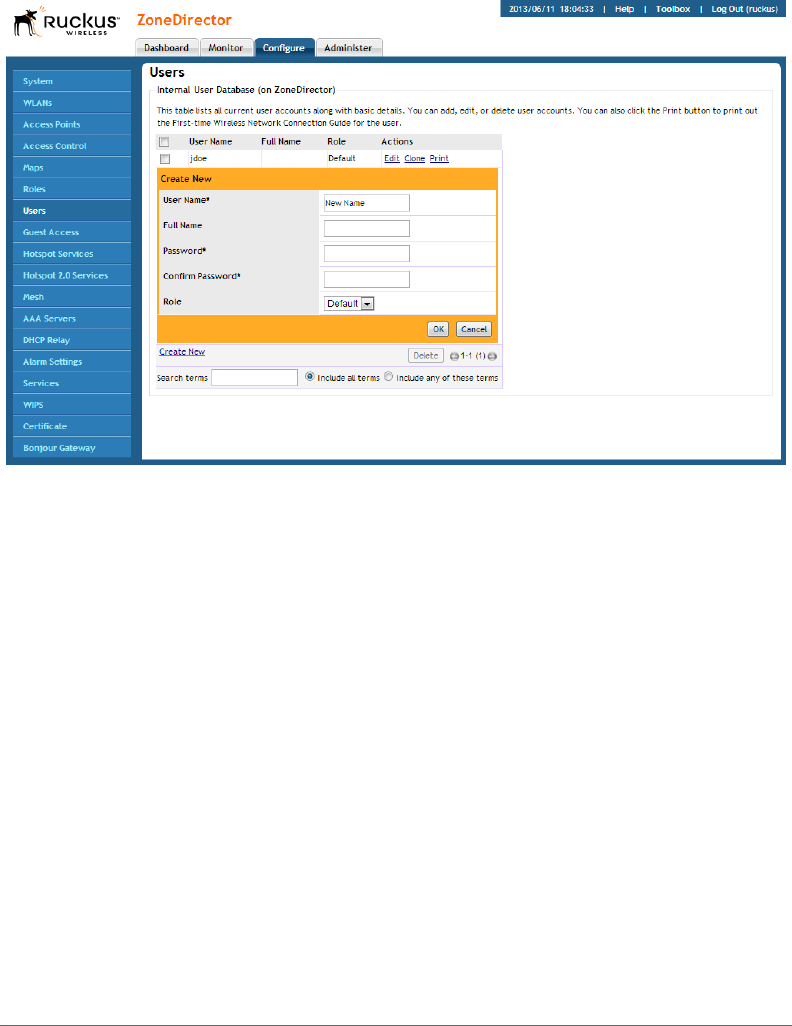
Task: Check the jdoe row checkbox
Action: pyautogui.click(x=165, y=159)
